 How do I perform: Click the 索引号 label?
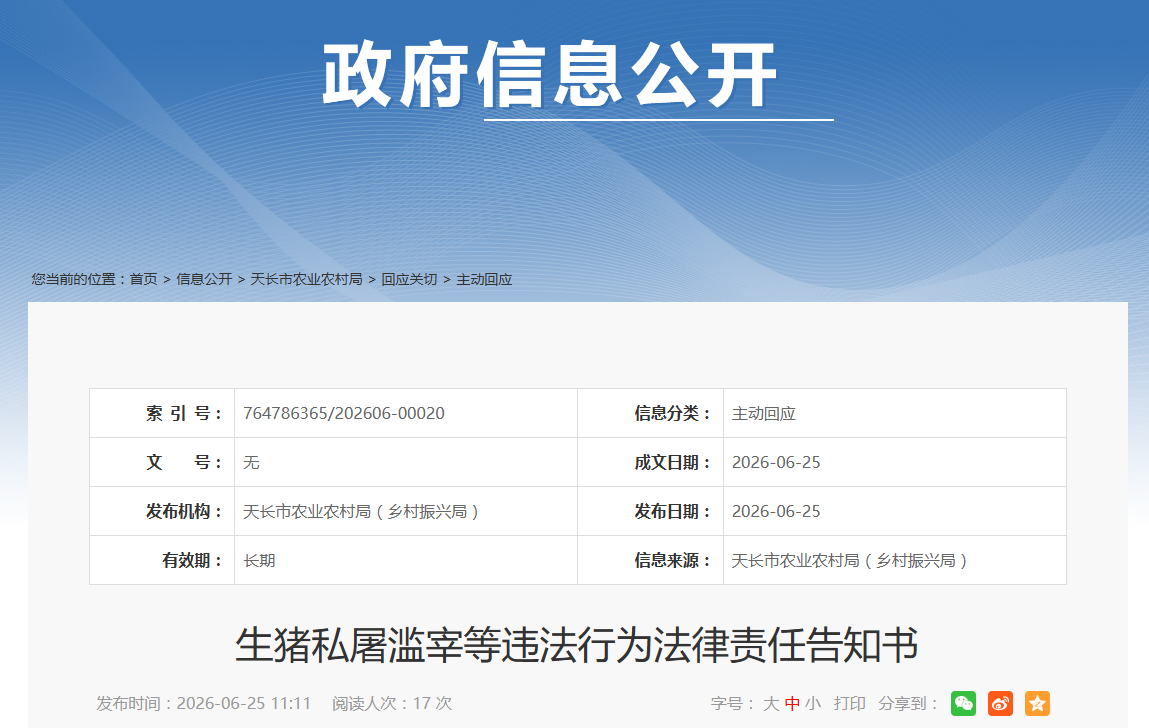pos(184,413)
